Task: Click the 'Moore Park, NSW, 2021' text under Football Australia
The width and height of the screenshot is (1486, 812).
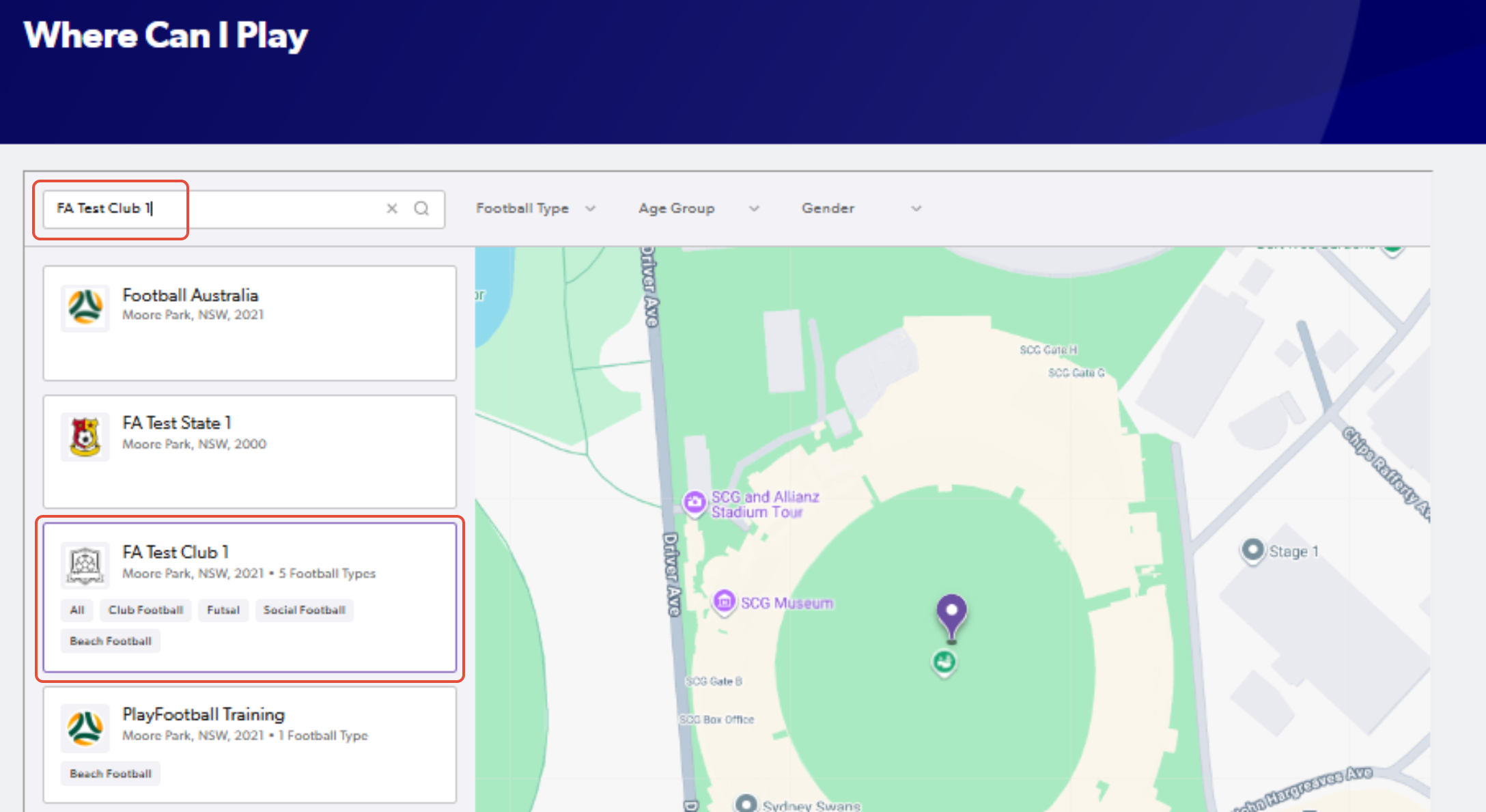Action: [193, 315]
